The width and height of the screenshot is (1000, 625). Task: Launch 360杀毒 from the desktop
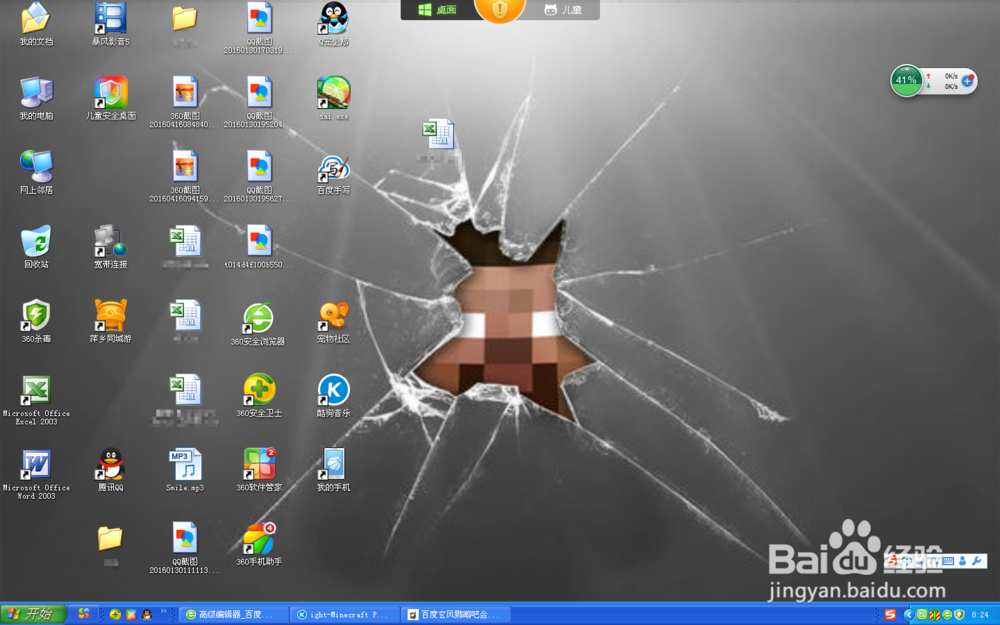(x=36, y=321)
